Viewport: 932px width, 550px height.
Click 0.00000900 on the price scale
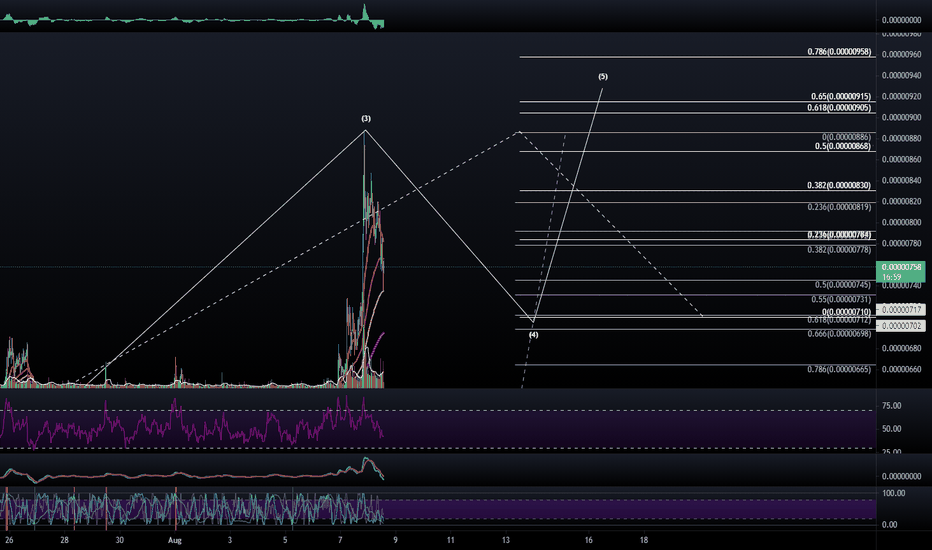click(901, 118)
